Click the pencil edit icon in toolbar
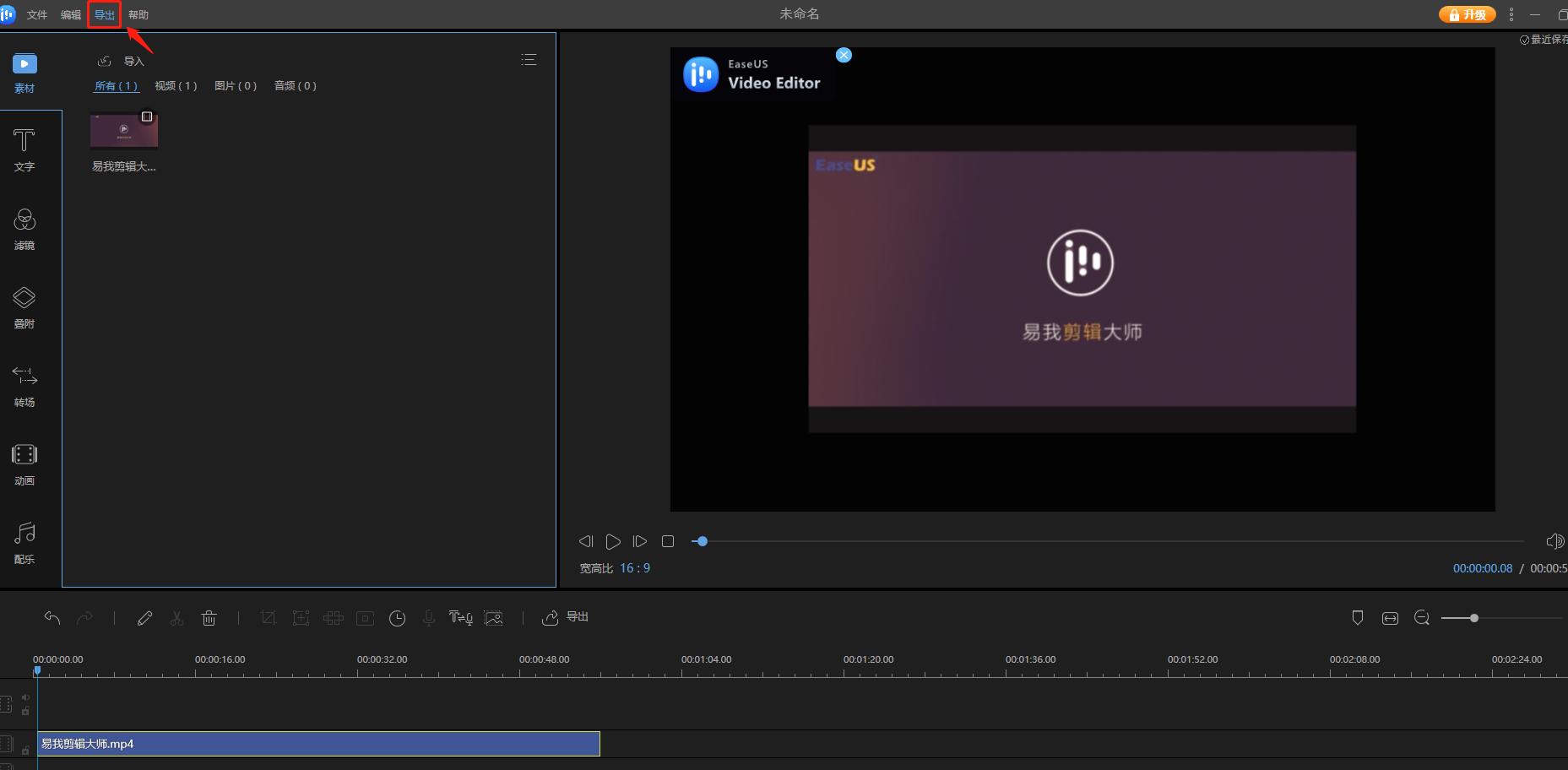Screen dimensions: 1568x770 pos(144,618)
